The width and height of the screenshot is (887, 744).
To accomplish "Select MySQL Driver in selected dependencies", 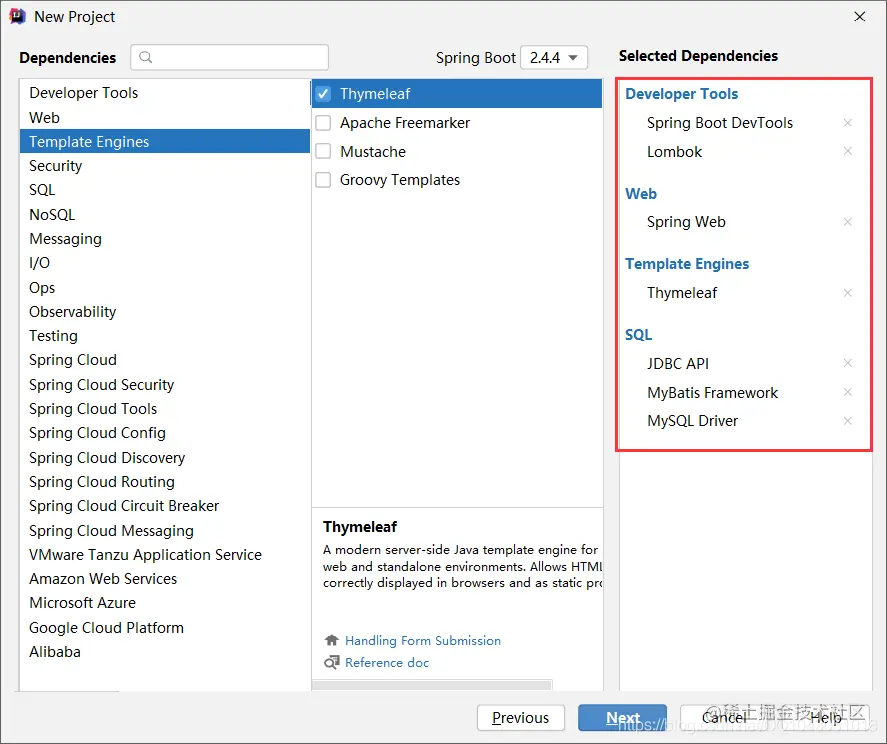I will (692, 421).
